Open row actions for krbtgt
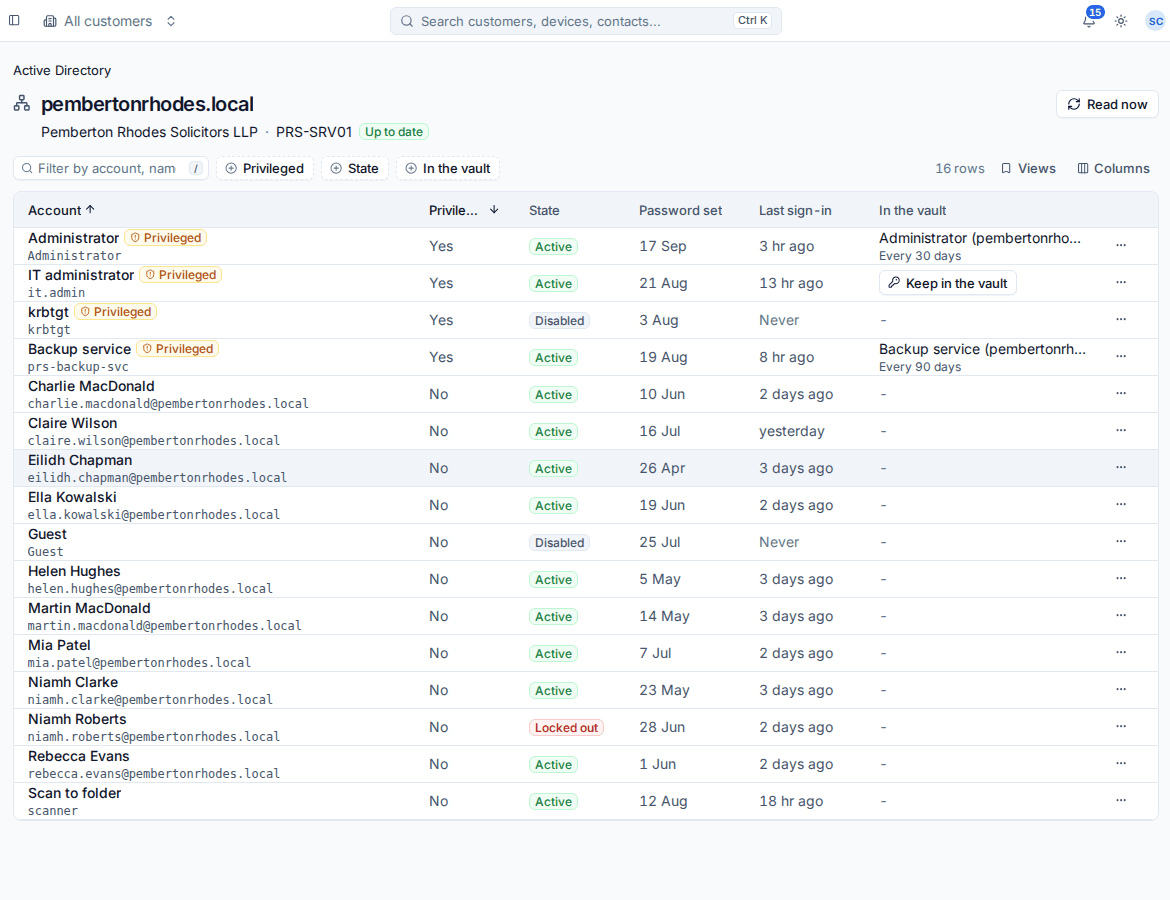The height and width of the screenshot is (900, 1170). pyautogui.click(x=1121, y=319)
